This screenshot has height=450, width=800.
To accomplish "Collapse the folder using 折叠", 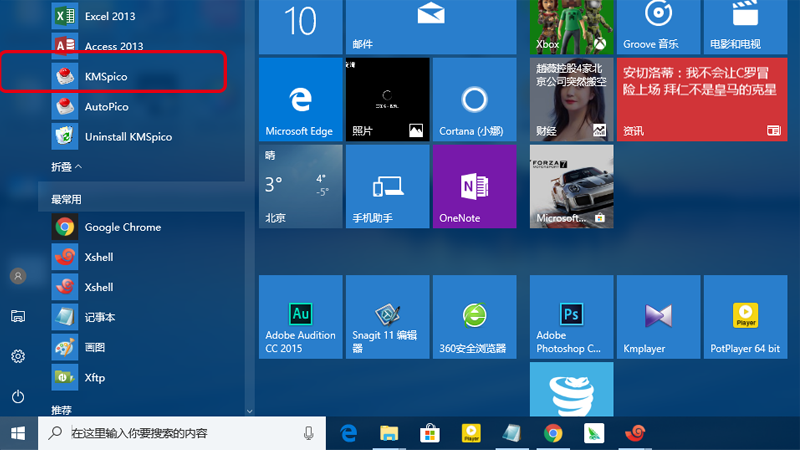I will (67, 166).
